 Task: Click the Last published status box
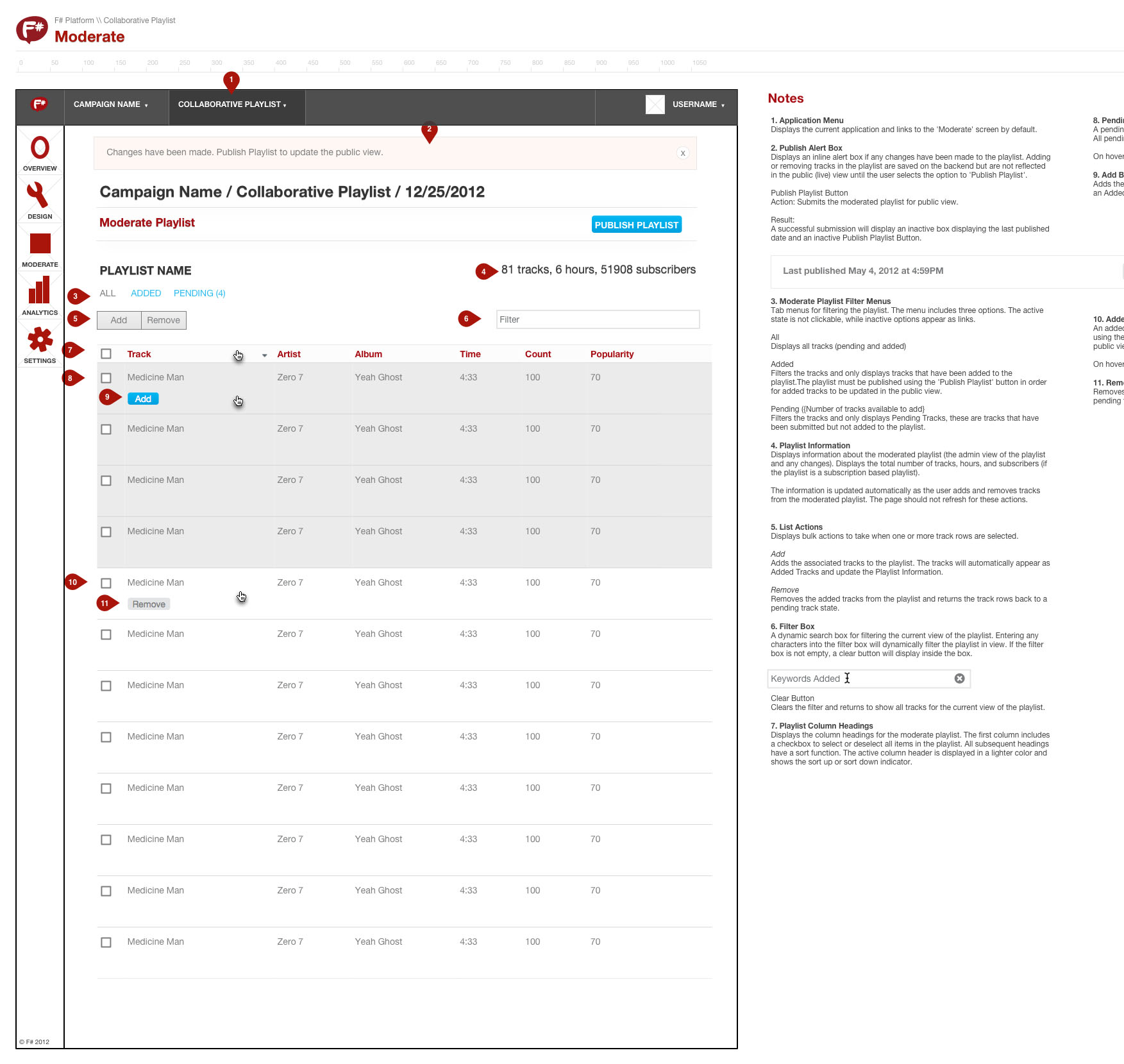click(946, 271)
